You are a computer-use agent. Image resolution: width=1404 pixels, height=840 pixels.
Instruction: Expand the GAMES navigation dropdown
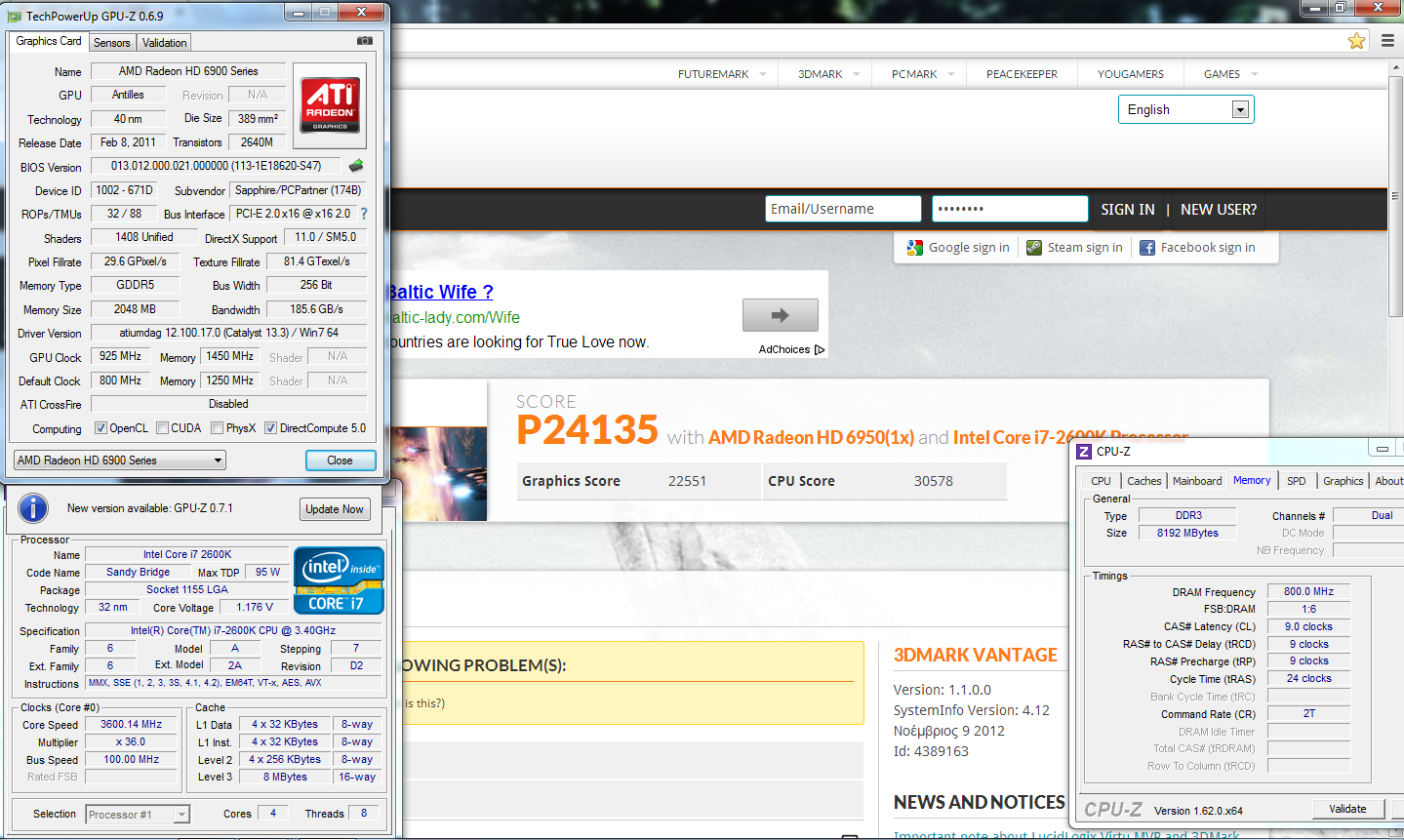click(1255, 74)
